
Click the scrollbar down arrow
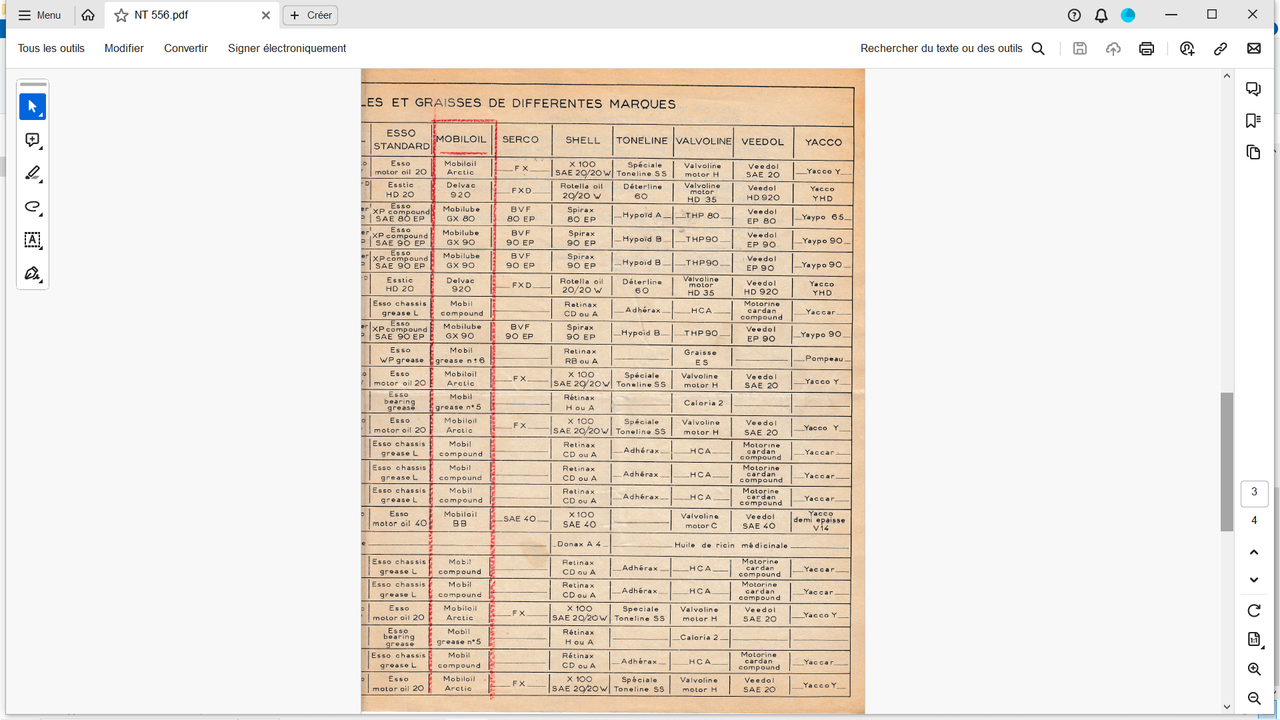[x=1227, y=708]
